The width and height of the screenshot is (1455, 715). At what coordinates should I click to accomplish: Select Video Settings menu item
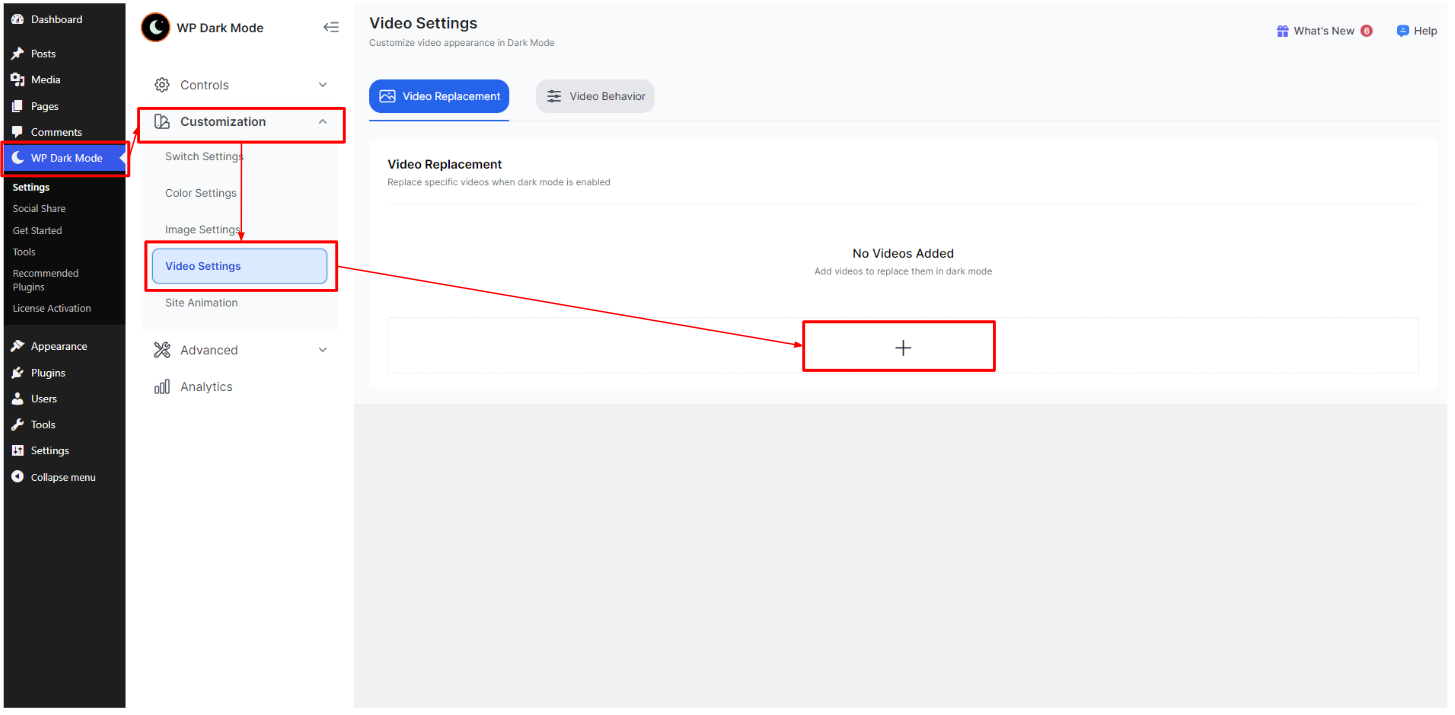240,266
